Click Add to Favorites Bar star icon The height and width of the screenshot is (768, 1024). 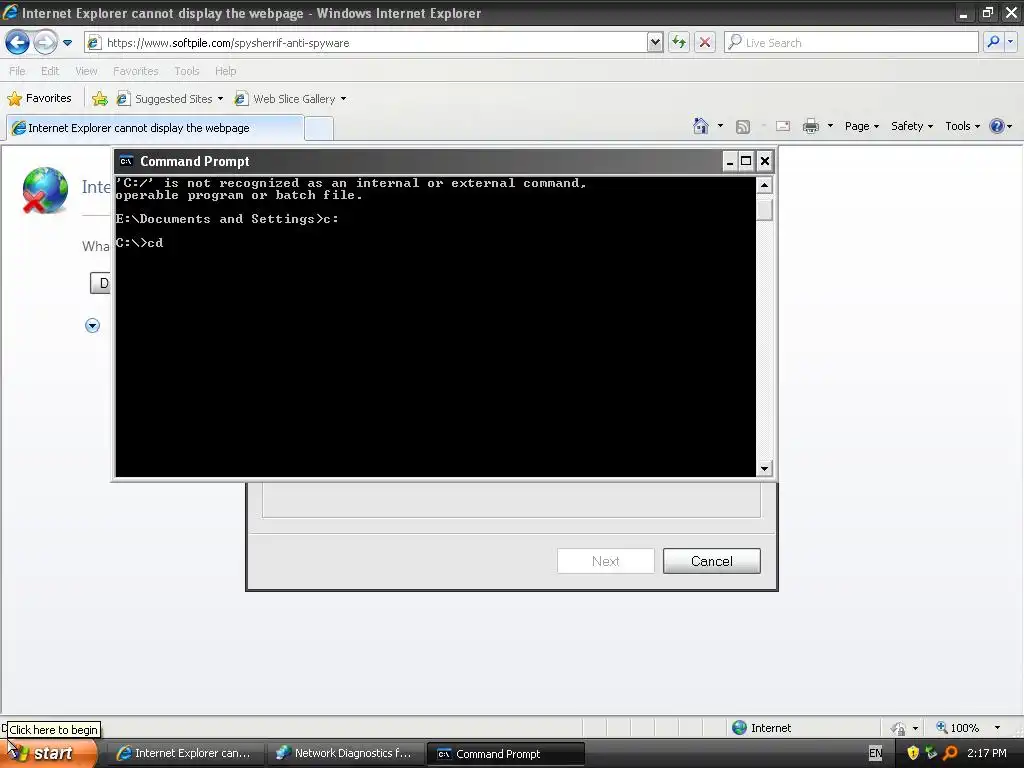pos(100,99)
